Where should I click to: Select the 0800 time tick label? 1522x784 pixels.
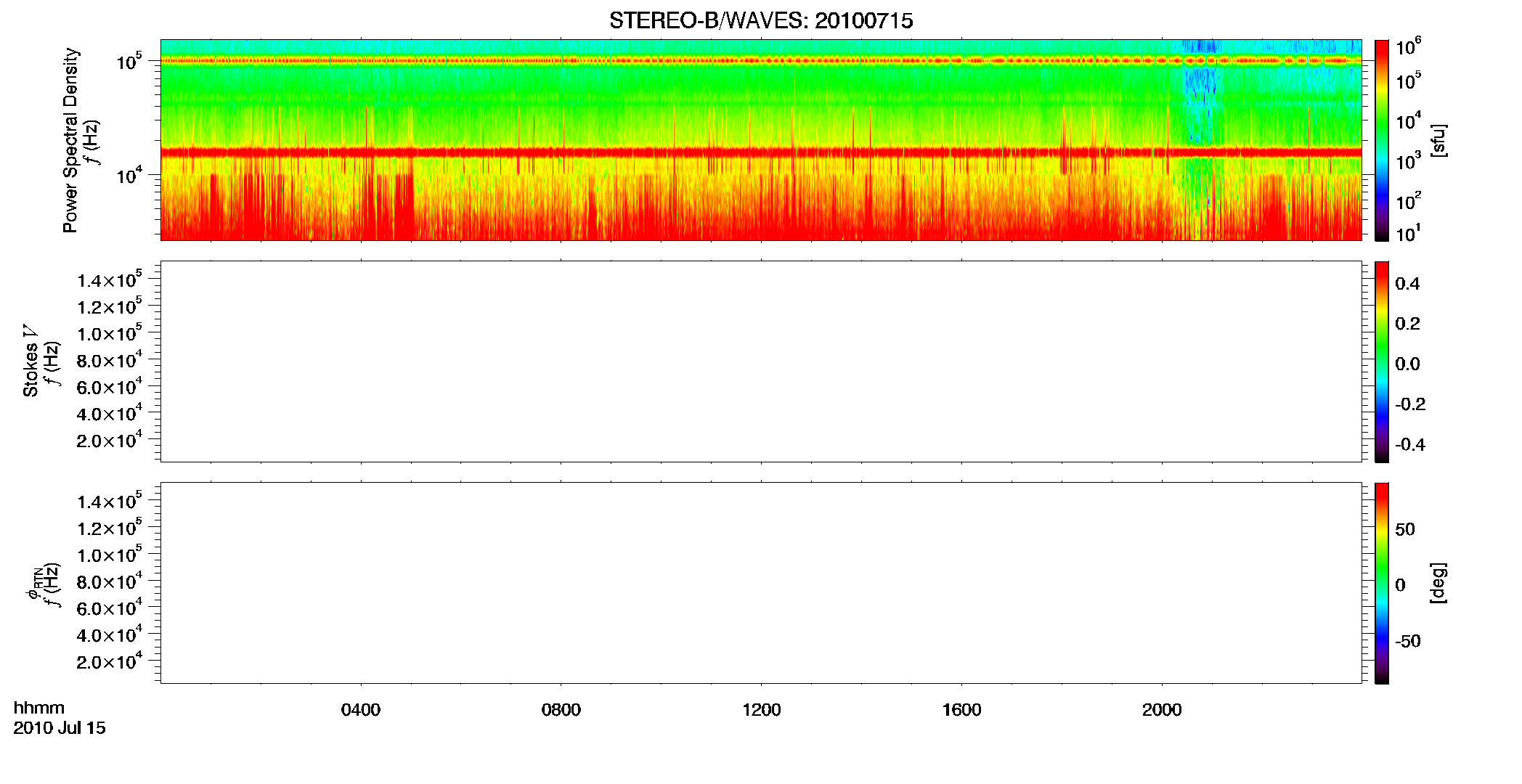(x=561, y=710)
